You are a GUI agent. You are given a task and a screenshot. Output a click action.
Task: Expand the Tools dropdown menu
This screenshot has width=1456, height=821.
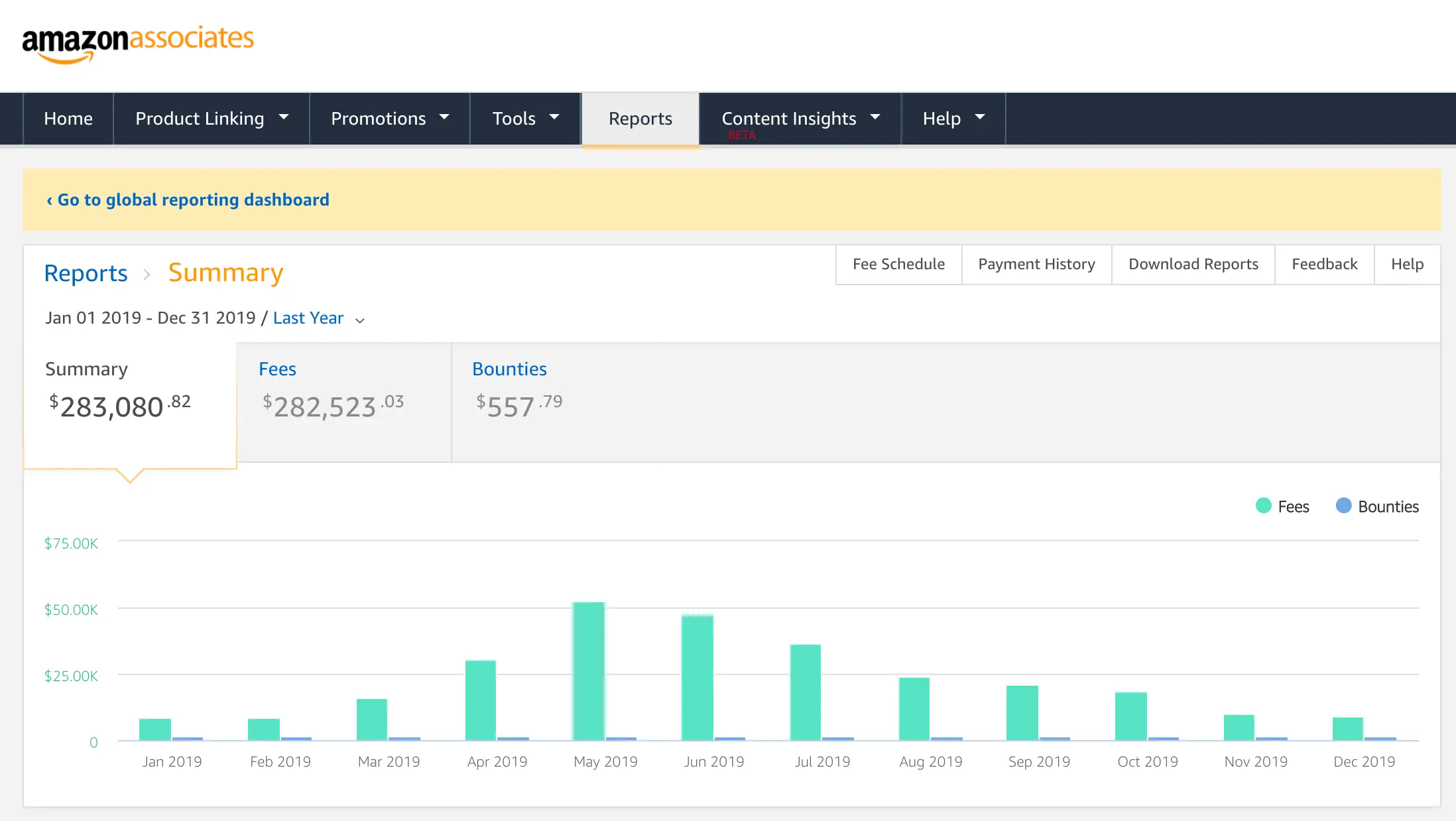coord(526,119)
